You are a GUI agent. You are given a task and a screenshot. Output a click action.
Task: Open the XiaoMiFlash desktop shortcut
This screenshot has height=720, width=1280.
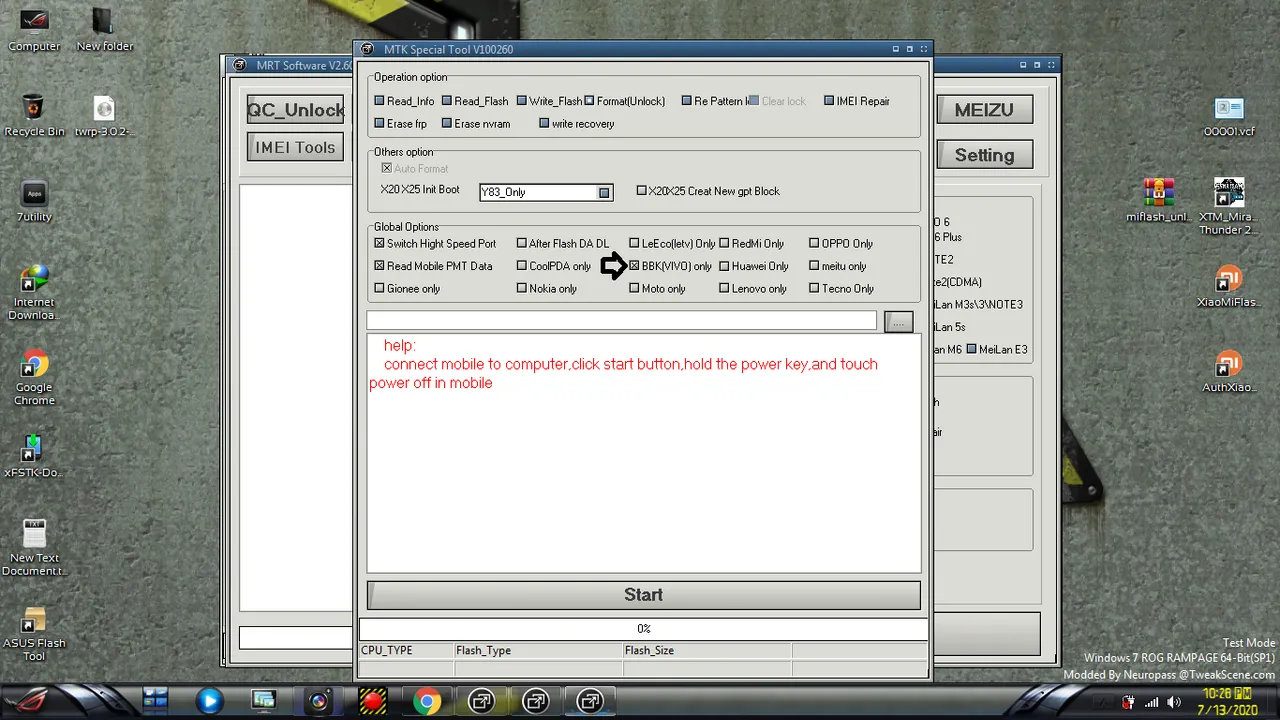click(x=1229, y=285)
